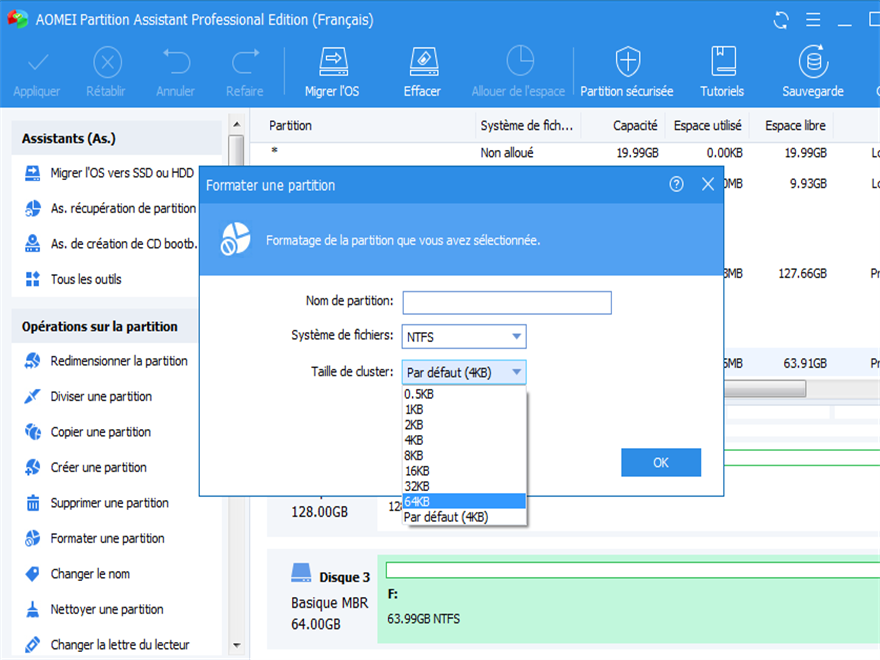Select Nettoyer une partition
The height and width of the screenshot is (660, 880).
tap(94, 609)
